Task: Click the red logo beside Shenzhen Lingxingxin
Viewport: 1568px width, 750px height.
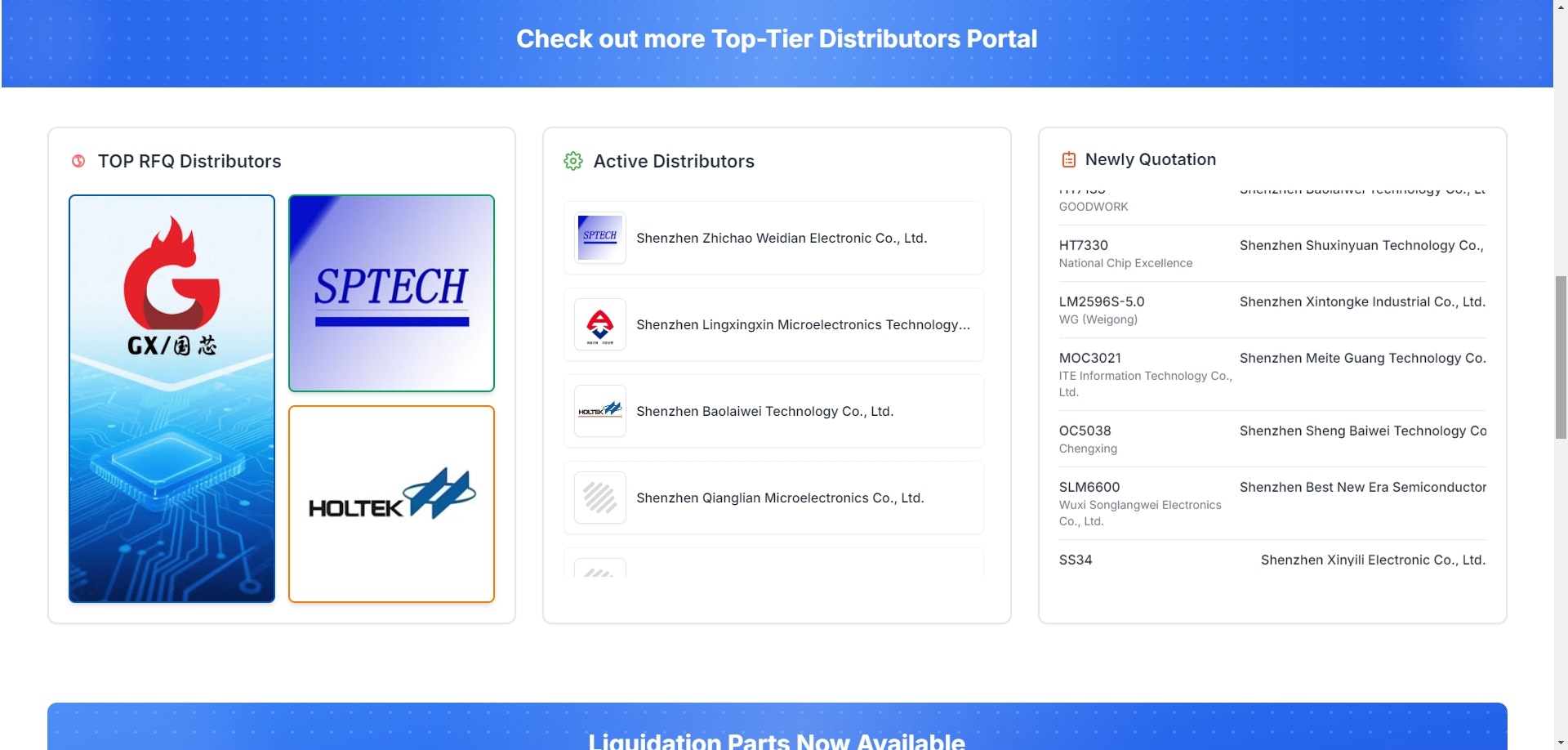Action: (x=600, y=324)
